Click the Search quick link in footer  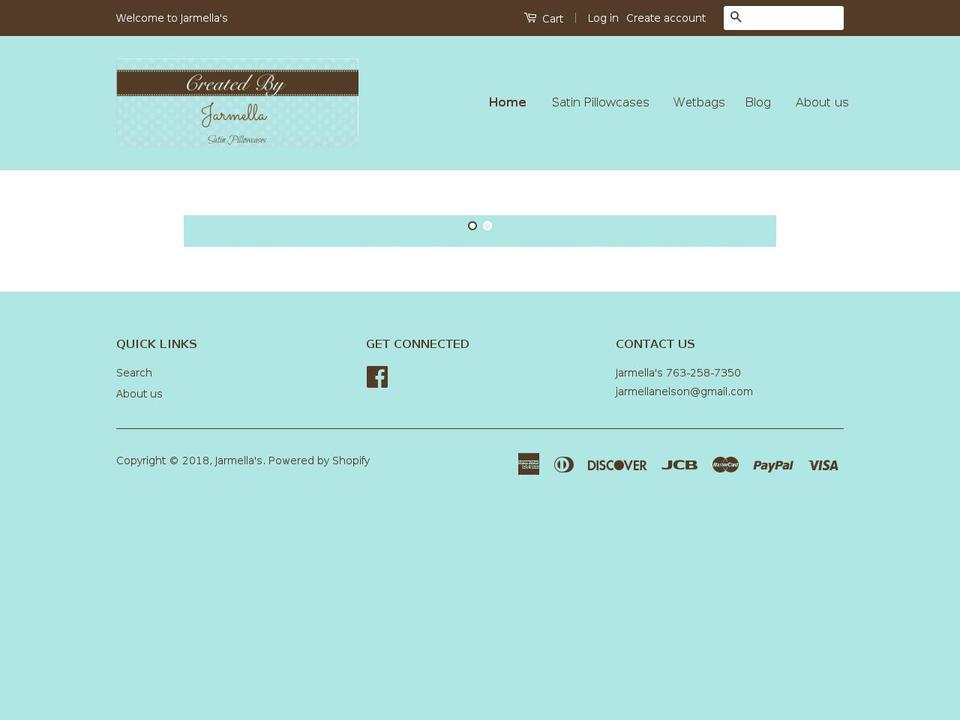(x=134, y=373)
